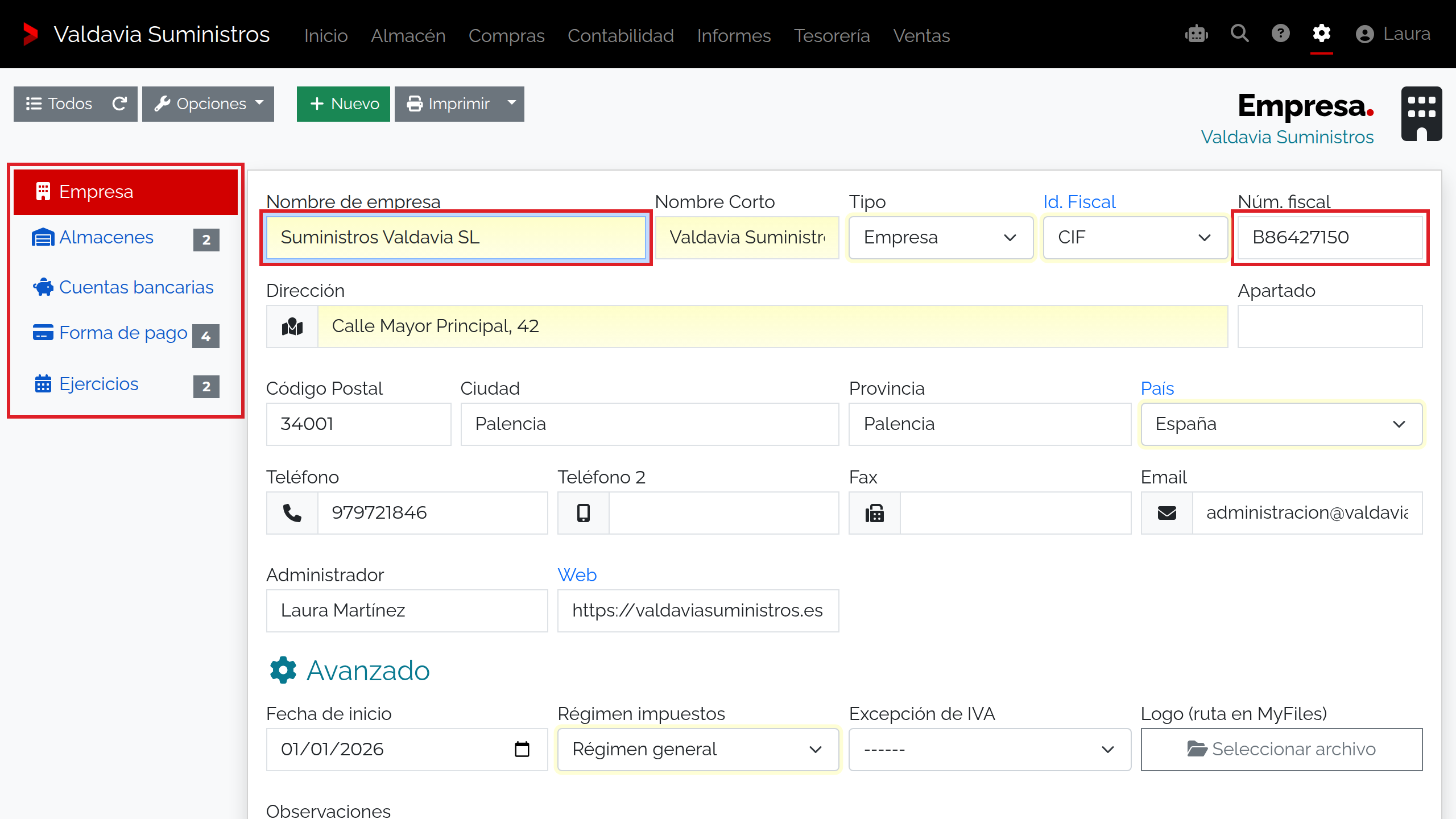Open the settings gear icon in navbar
1456x819 pixels.
[1321, 34]
